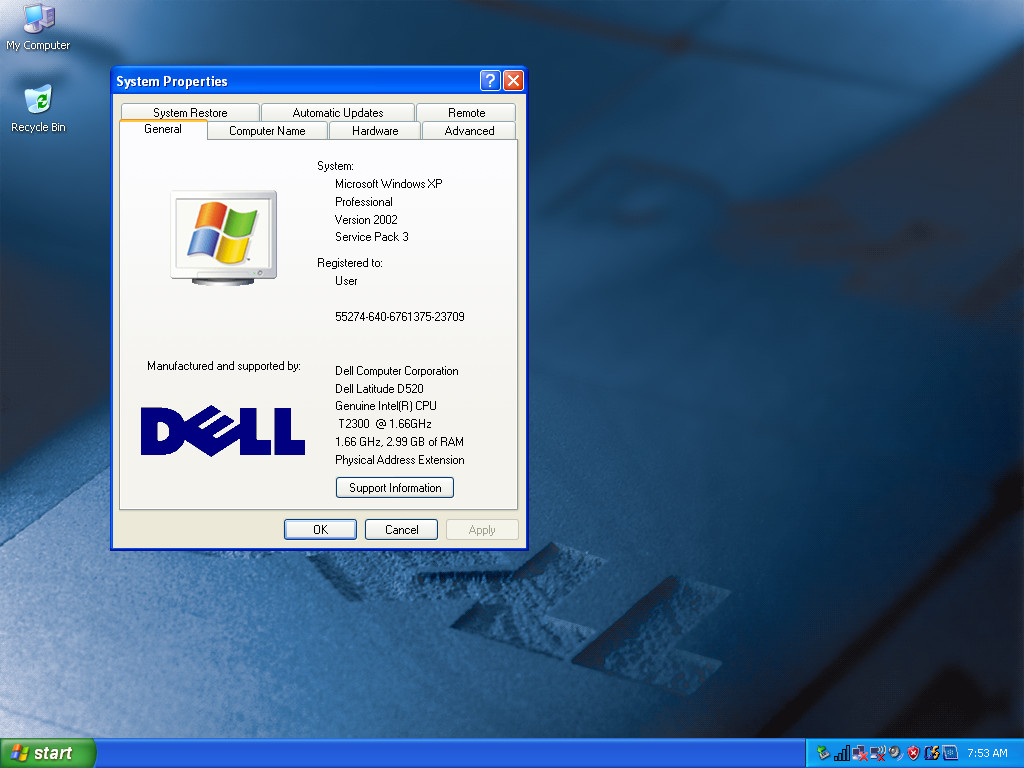The image size is (1024, 768).
Task: Select the Recycle Bin desktop icon
Action: click(38, 108)
